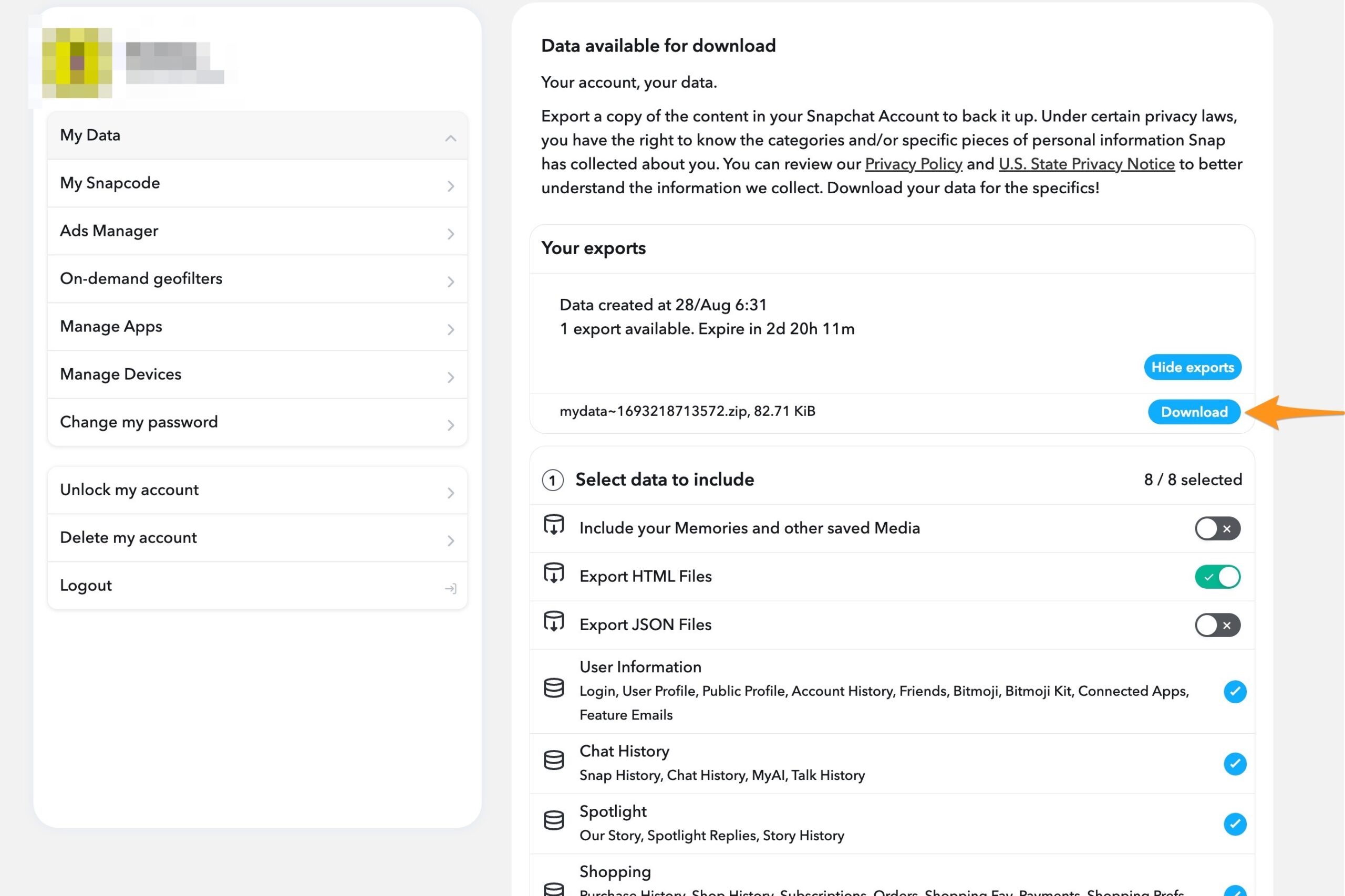The width and height of the screenshot is (1345, 896).
Task: Click the logout arrow icon
Action: pyautogui.click(x=450, y=588)
